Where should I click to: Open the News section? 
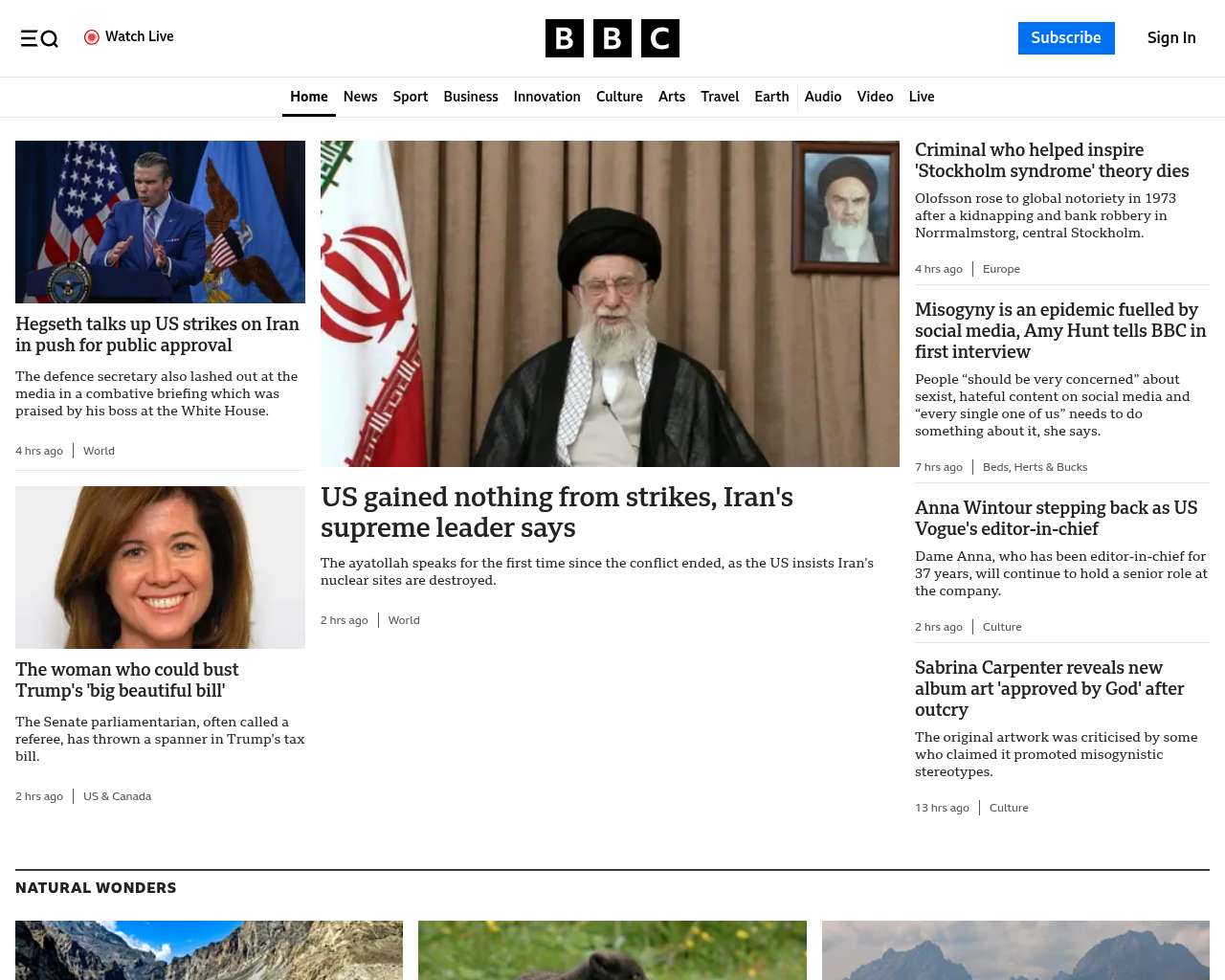(360, 97)
